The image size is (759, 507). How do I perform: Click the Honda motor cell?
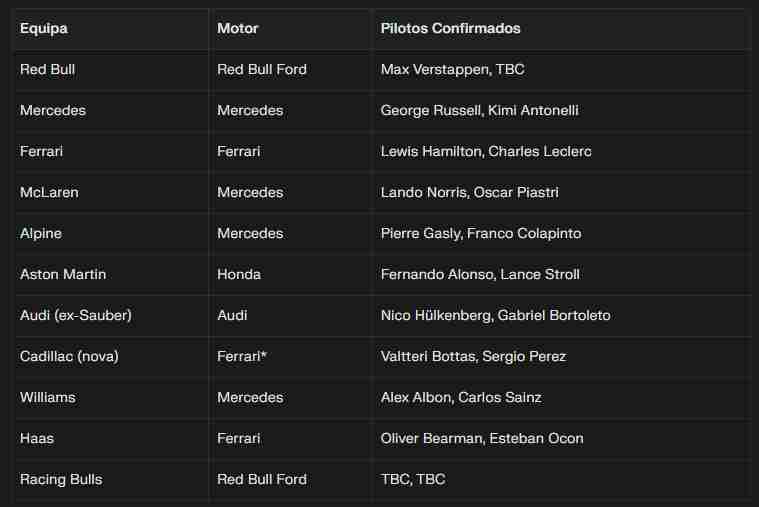[x=239, y=275]
